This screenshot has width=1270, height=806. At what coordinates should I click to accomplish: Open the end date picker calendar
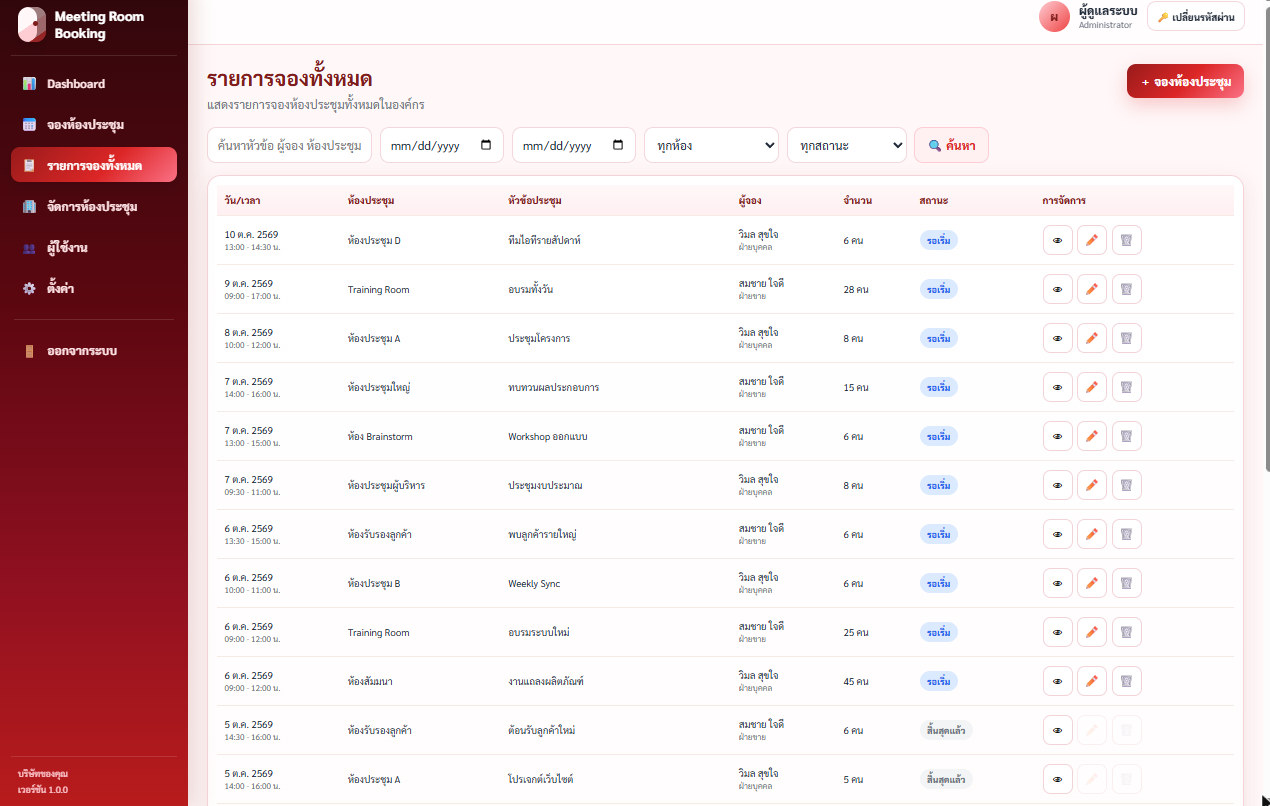pyautogui.click(x=618, y=145)
